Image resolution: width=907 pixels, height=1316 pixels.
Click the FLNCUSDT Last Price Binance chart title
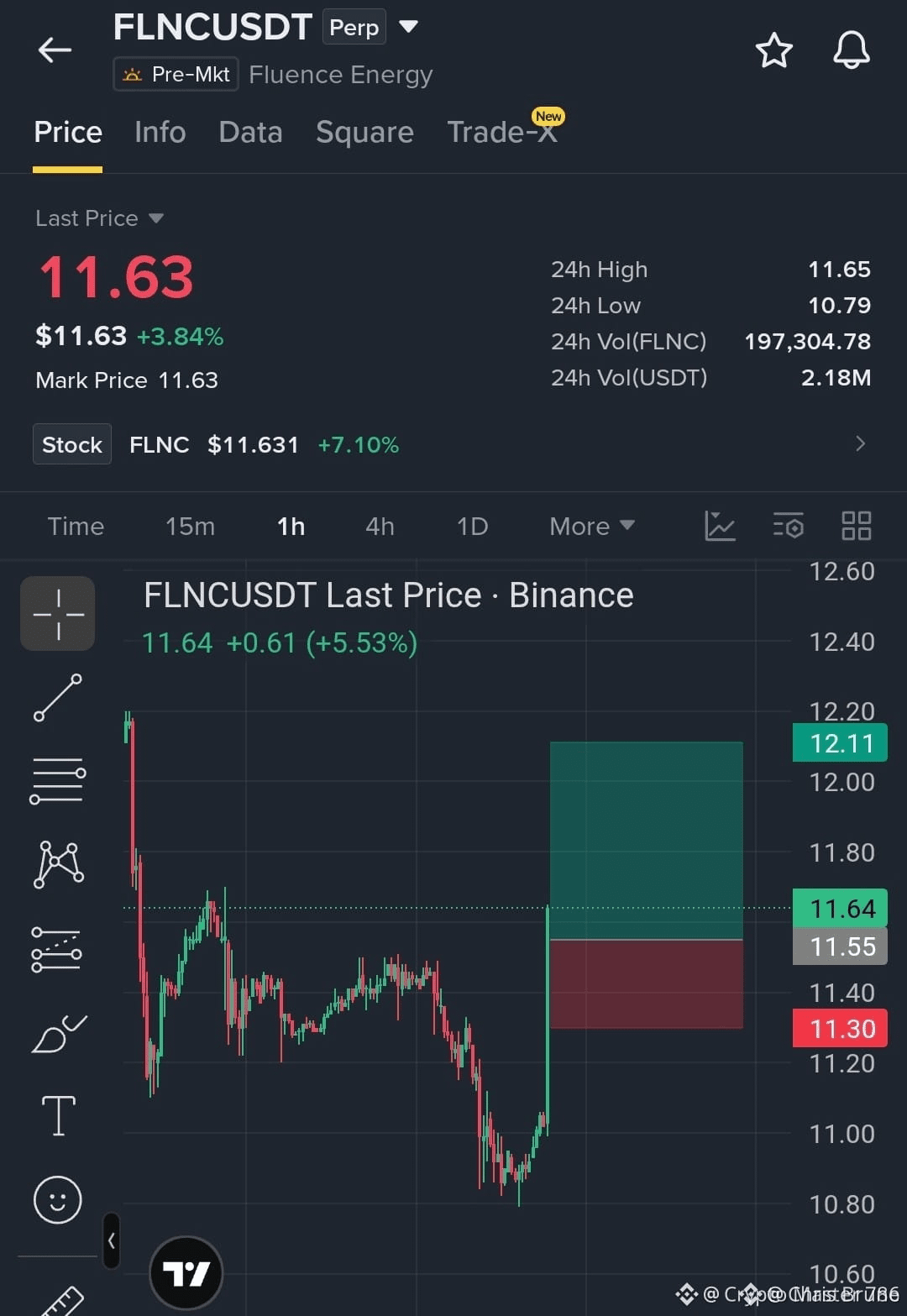coord(388,595)
